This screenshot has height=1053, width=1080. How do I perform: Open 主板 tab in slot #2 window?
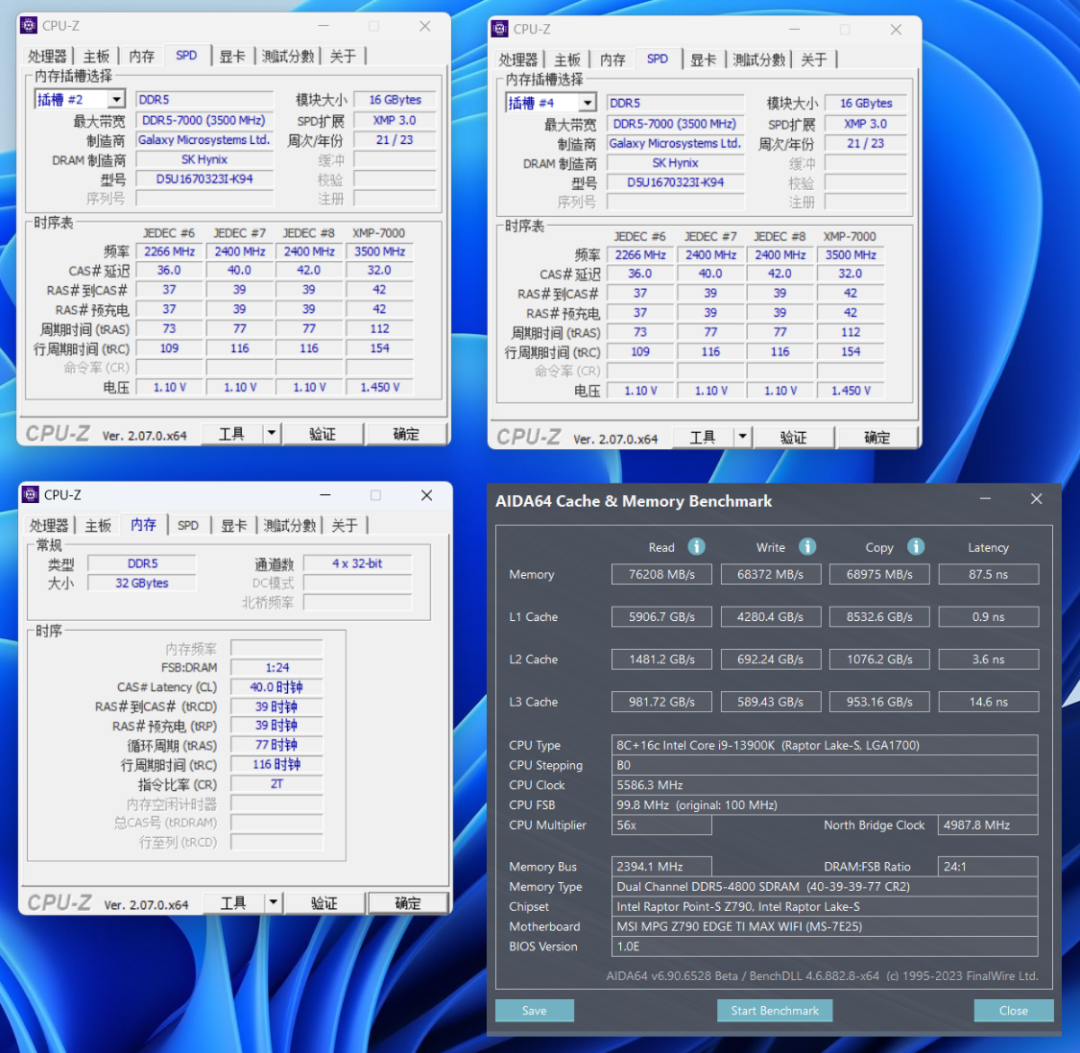click(x=96, y=56)
